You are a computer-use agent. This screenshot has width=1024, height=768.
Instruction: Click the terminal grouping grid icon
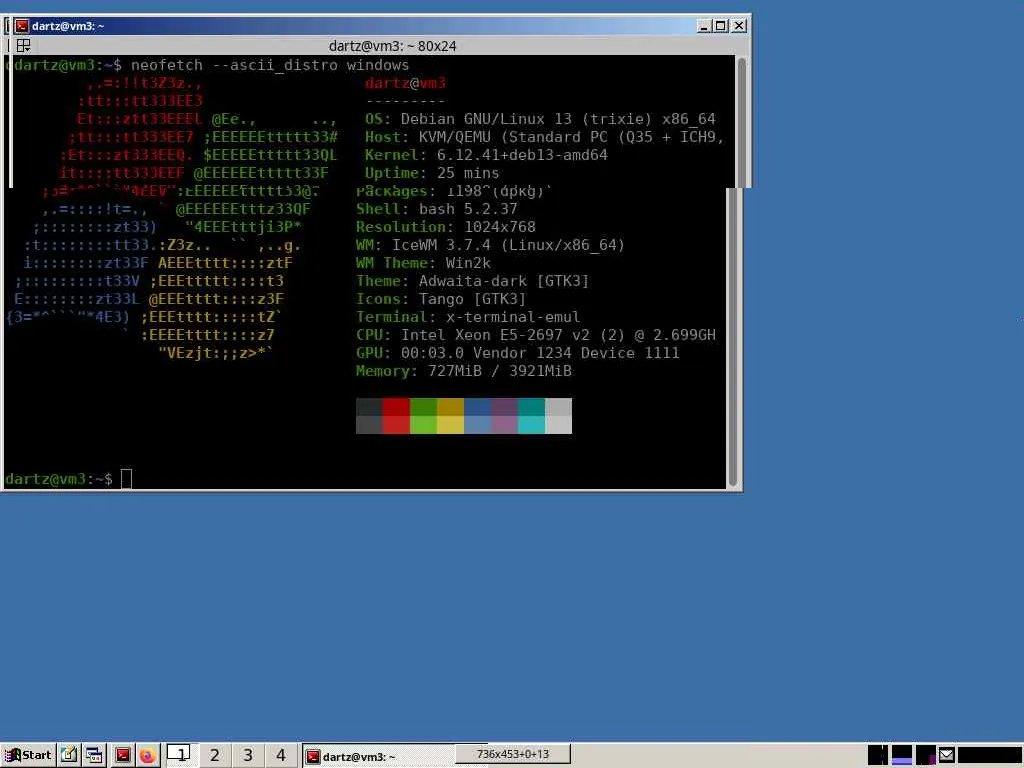pyautogui.click(x=23, y=46)
